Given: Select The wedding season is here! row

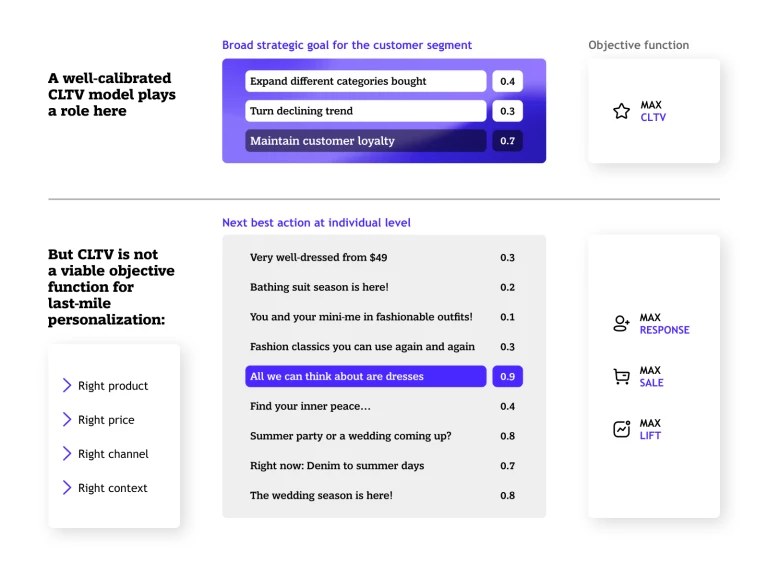Looking at the screenshot, I should pyautogui.click(x=384, y=495).
